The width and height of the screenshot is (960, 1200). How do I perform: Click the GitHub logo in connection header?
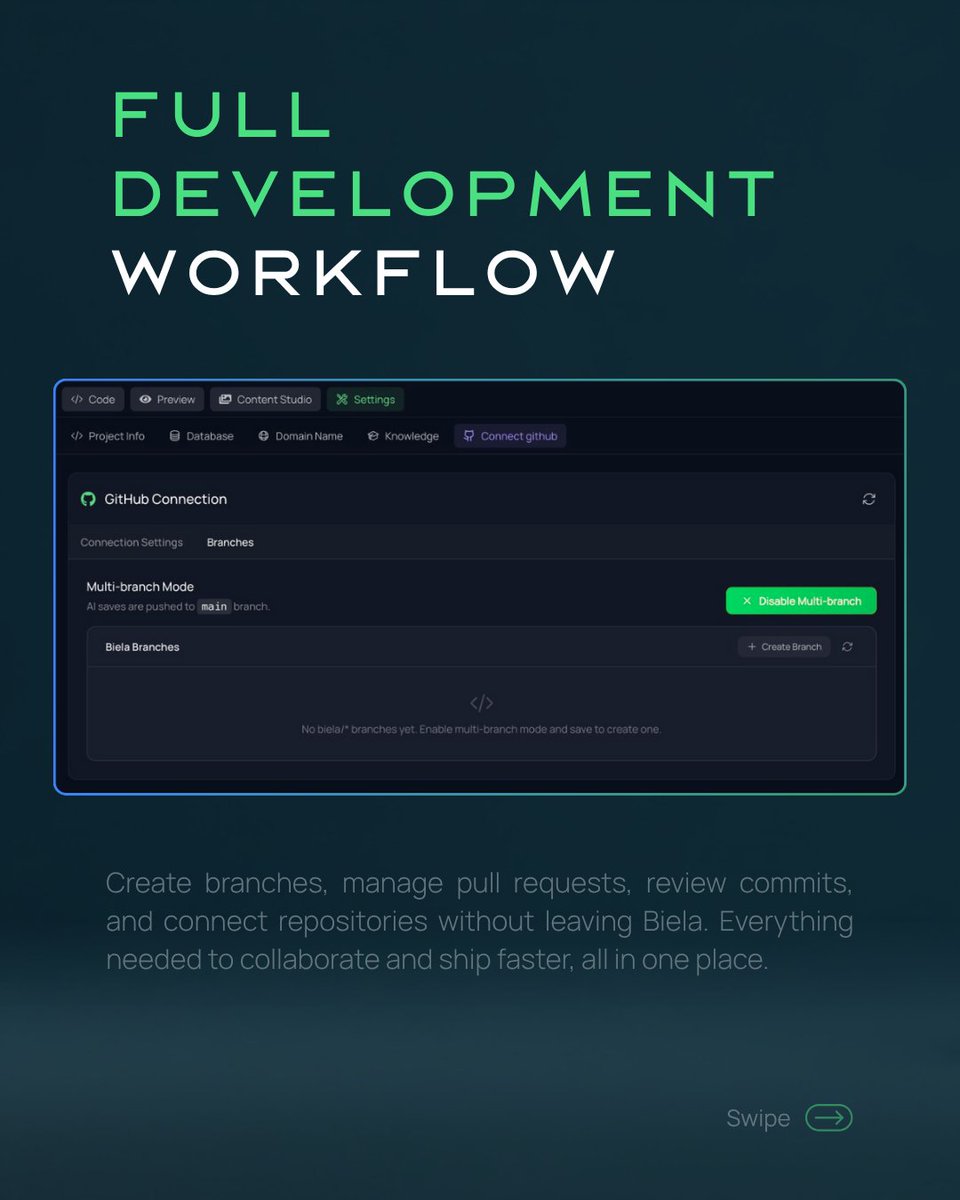[88, 499]
